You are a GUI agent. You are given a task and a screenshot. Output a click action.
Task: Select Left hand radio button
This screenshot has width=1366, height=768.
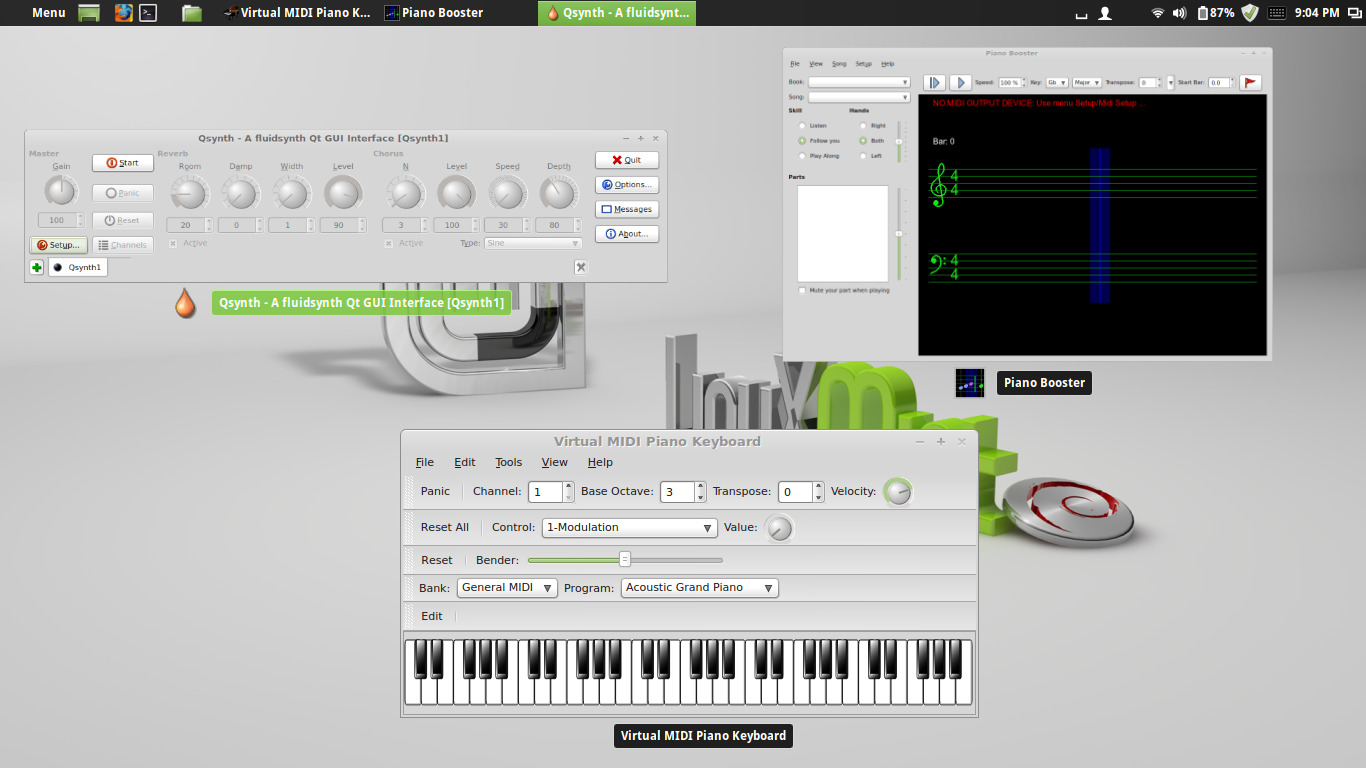863,156
